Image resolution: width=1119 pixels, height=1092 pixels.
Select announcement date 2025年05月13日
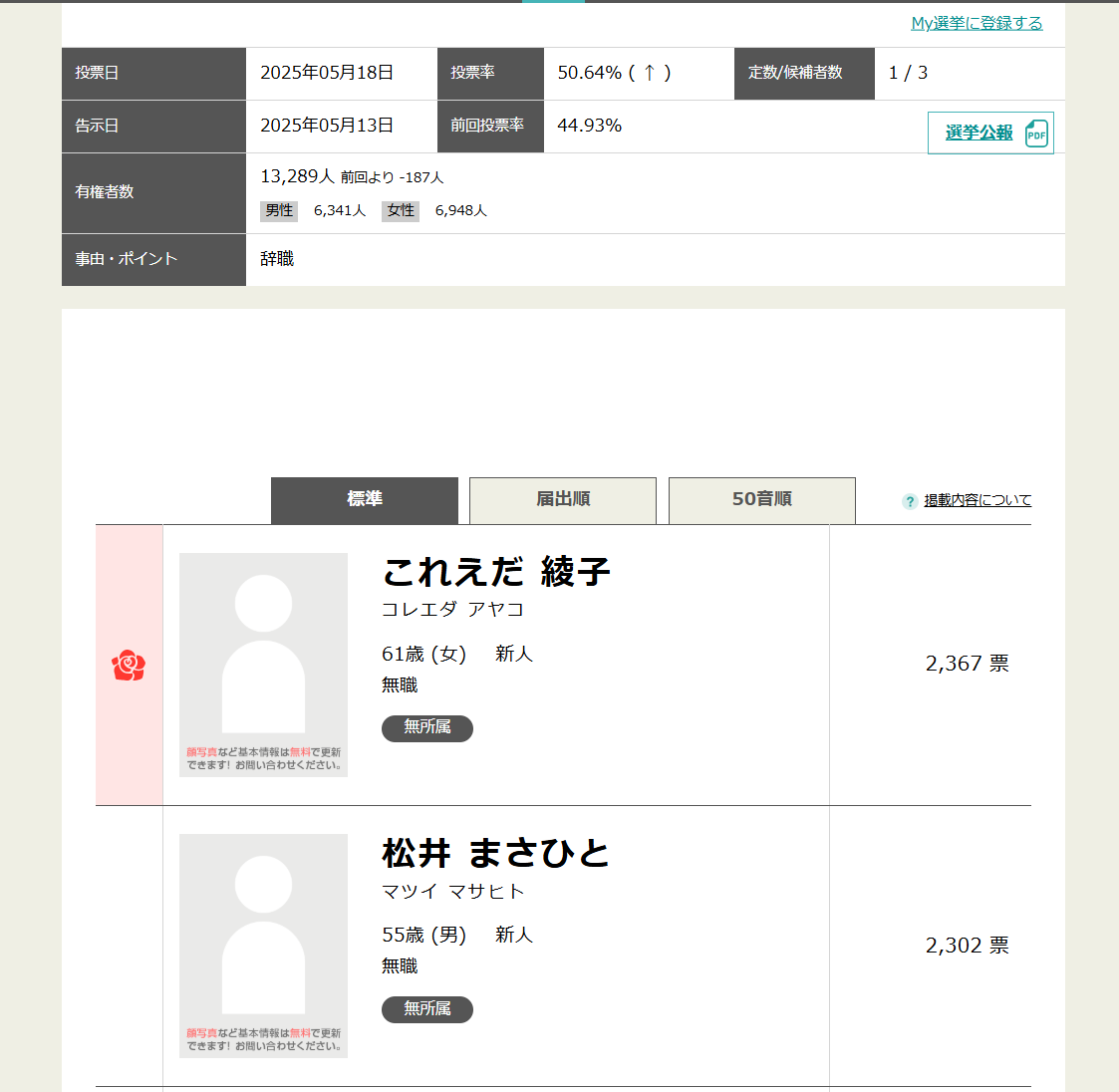[x=327, y=126]
